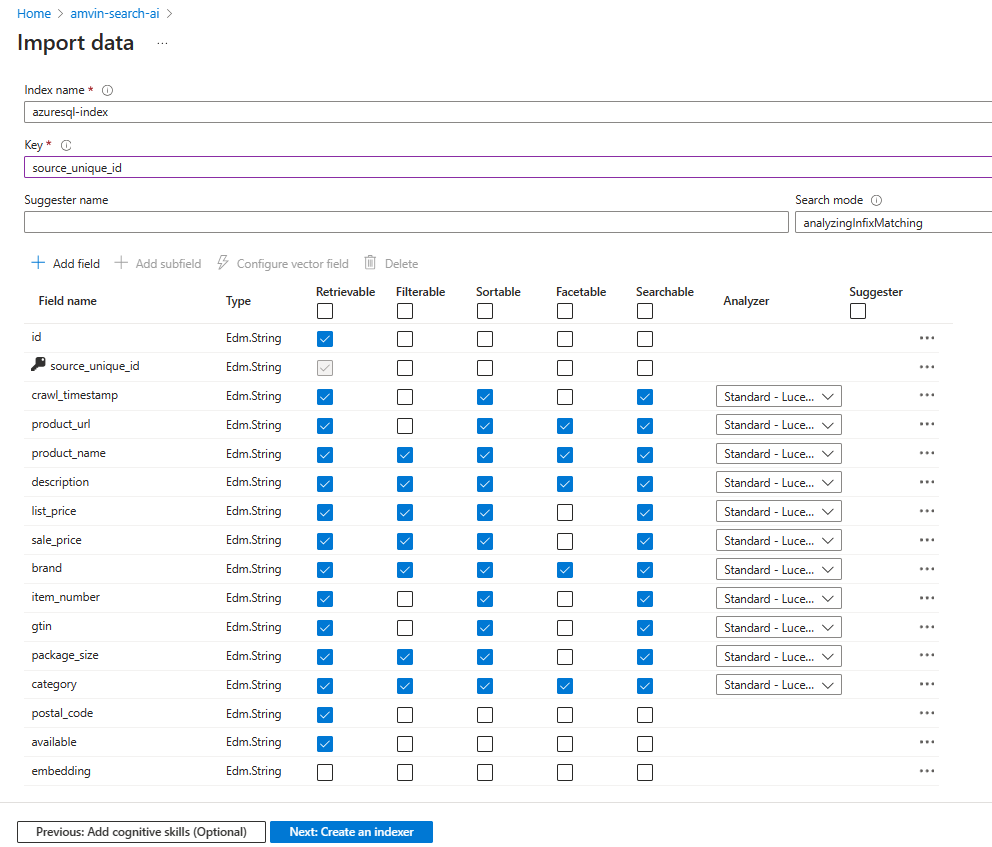Toggle the Retrievable select-all header checkbox
The width and height of the screenshot is (992, 847).
(325, 311)
